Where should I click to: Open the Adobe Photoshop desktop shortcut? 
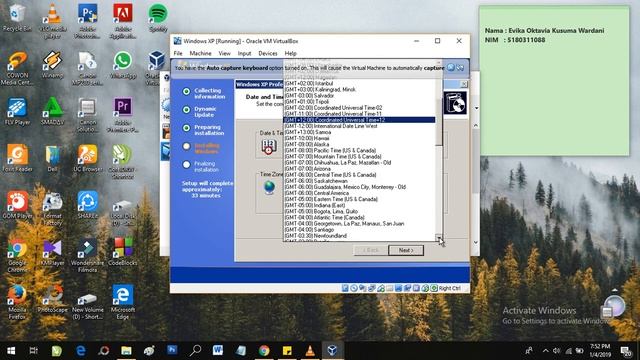click(x=88, y=21)
